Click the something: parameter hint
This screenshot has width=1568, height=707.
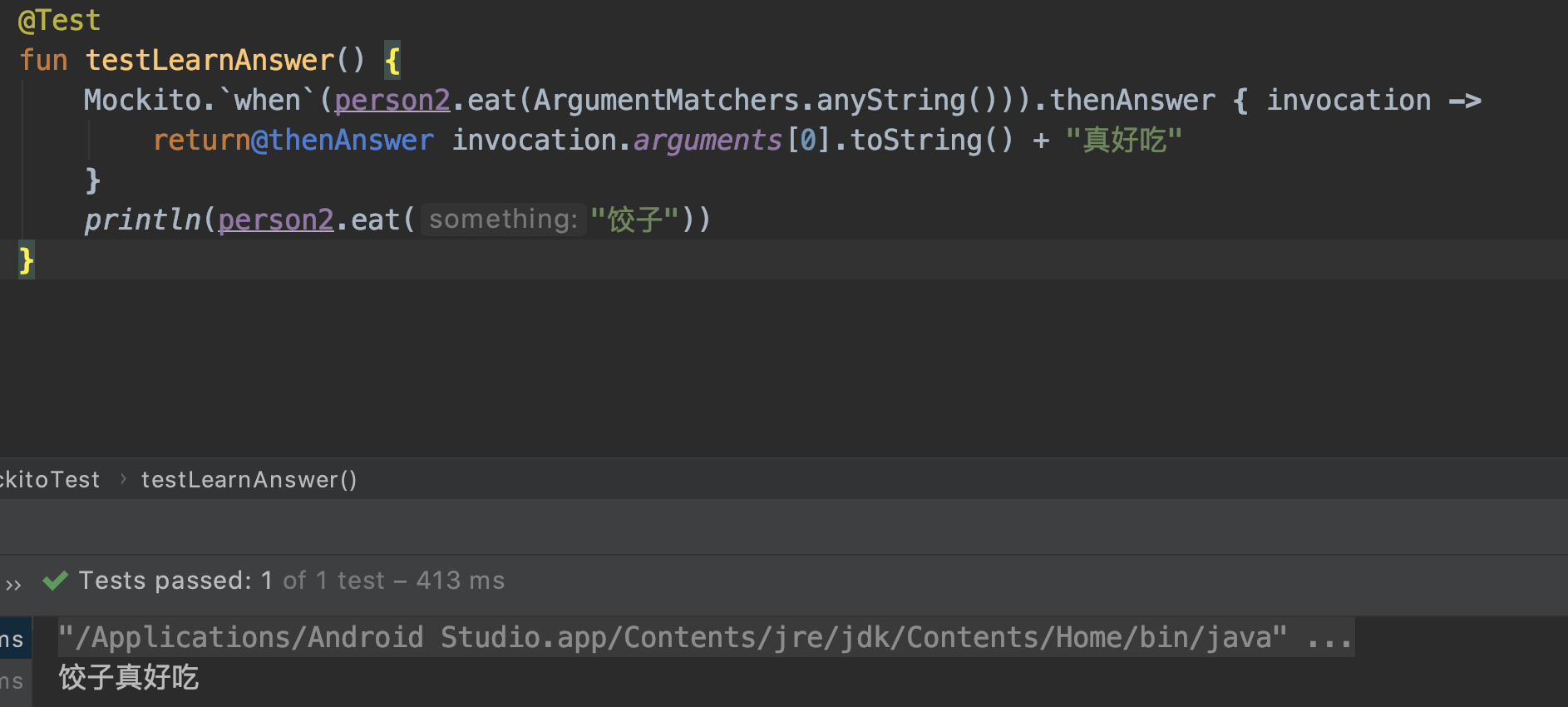tap(503, 220)
